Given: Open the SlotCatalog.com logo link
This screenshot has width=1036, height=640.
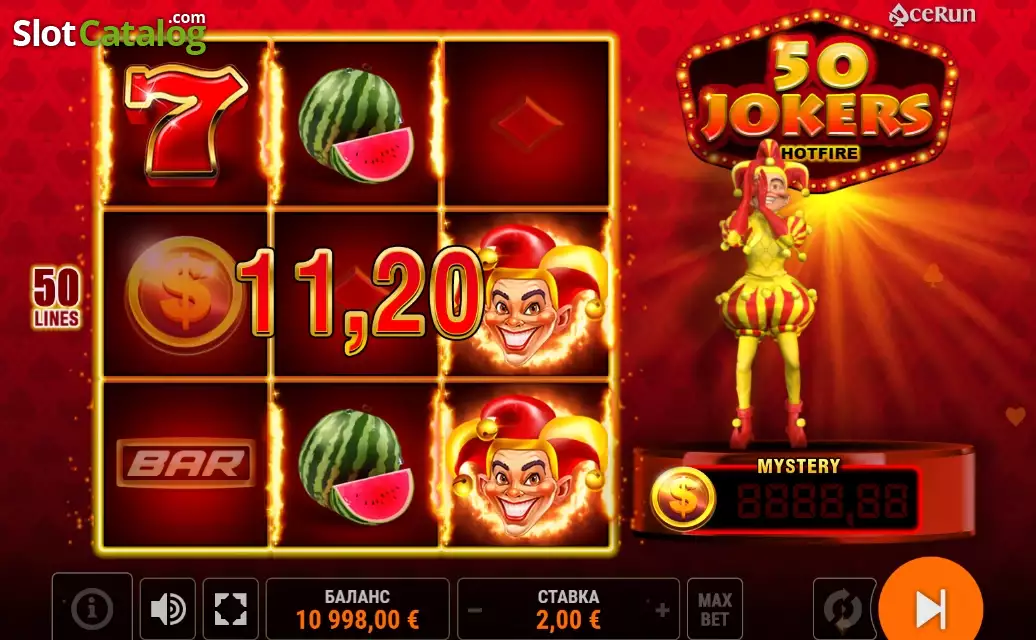Looking at the screenshot, I should [x=110, y=33].
